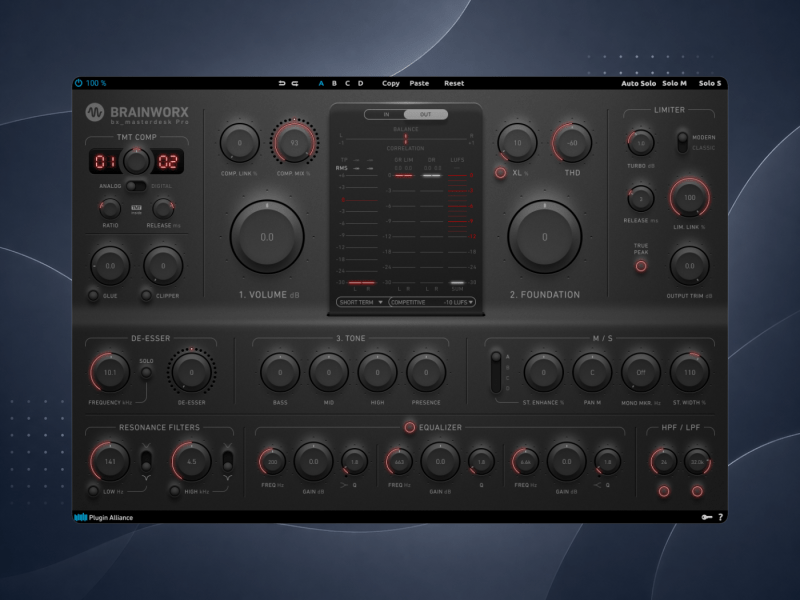800x600 pixels.
Task: Open the Competitive -10 LUFS dropdown
Action: point(432,302)
